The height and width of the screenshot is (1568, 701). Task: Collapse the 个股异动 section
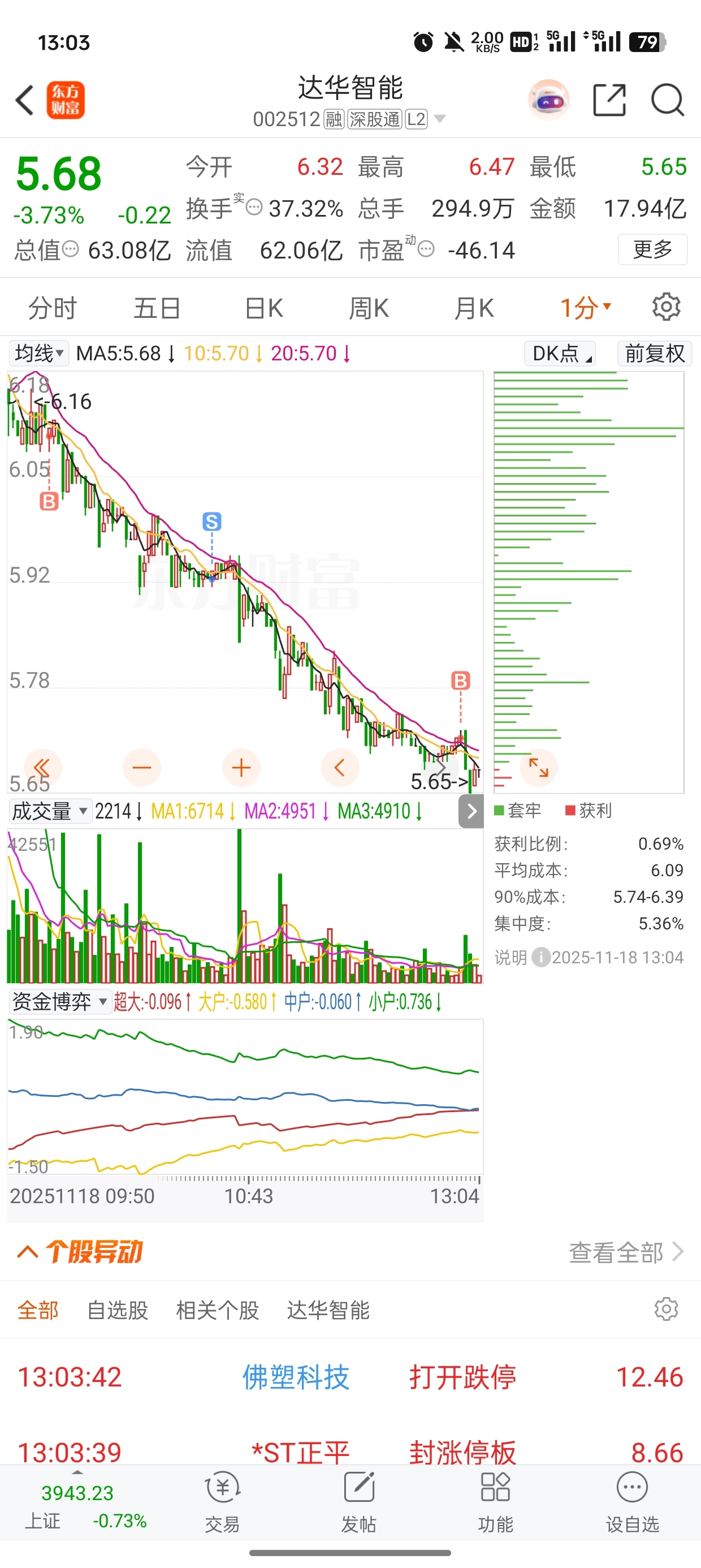click(x=27, y=1252)
